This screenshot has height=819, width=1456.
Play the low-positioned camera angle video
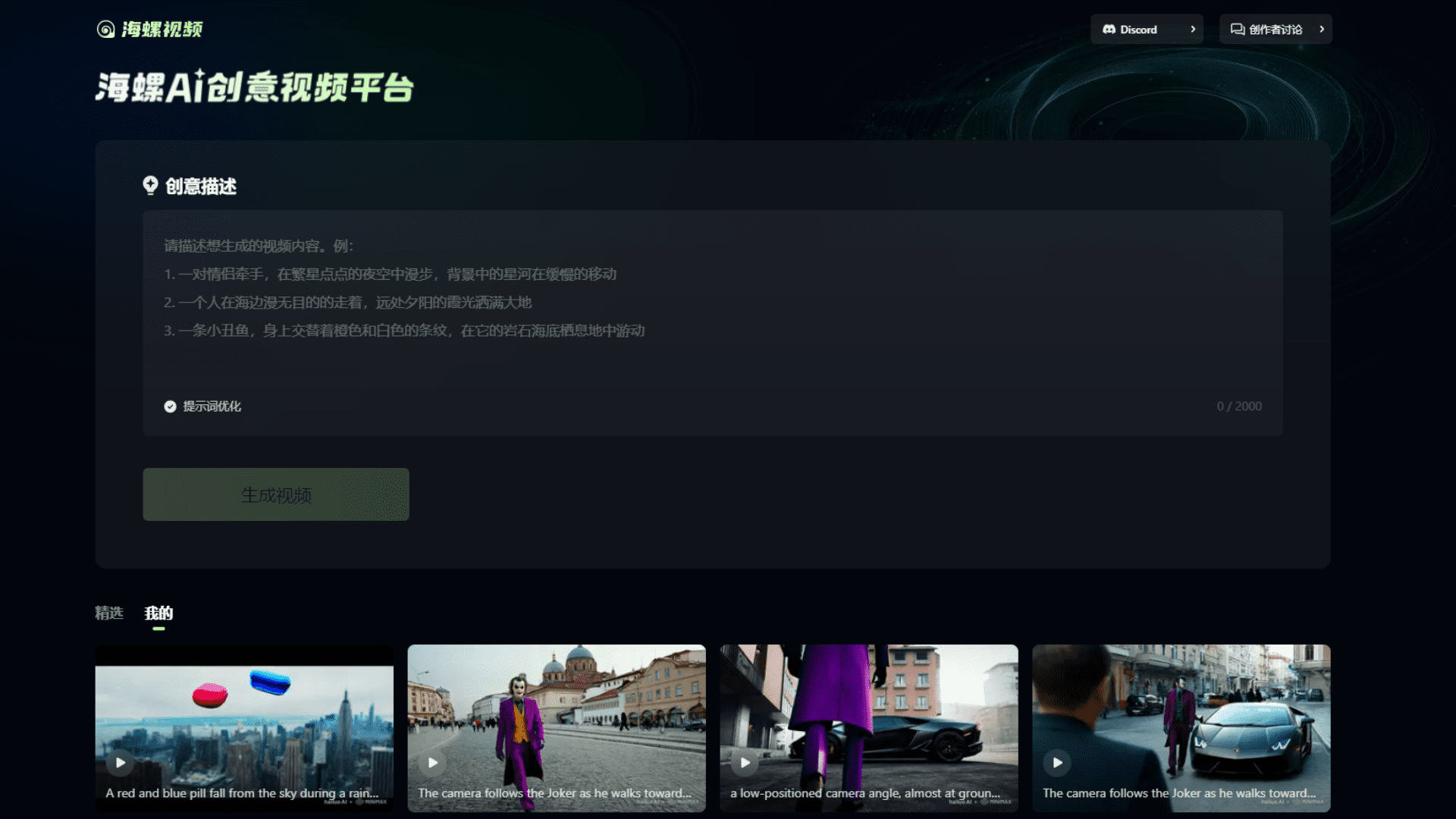(745, 762)
